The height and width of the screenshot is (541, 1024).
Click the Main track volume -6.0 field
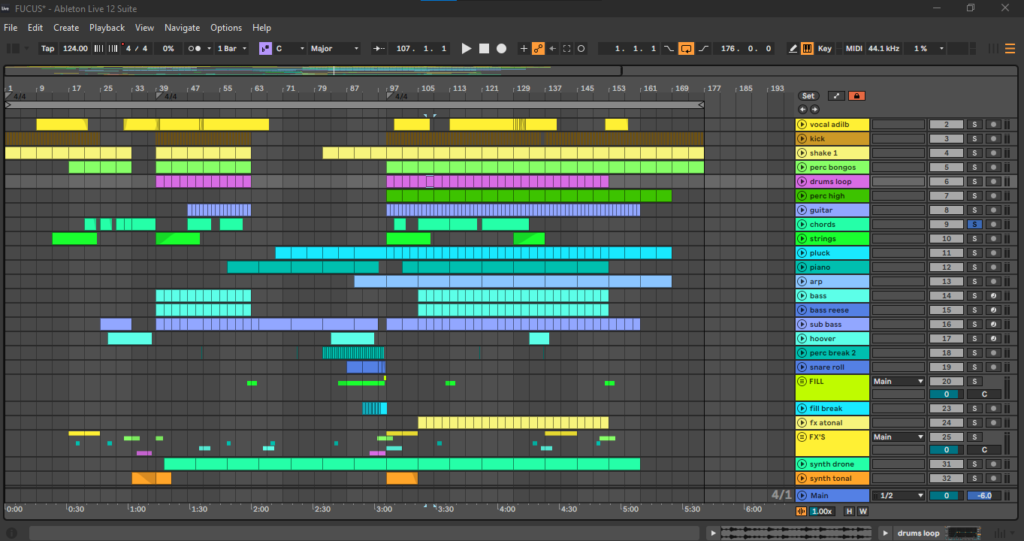pyautogui.click(x=984, y=496)
